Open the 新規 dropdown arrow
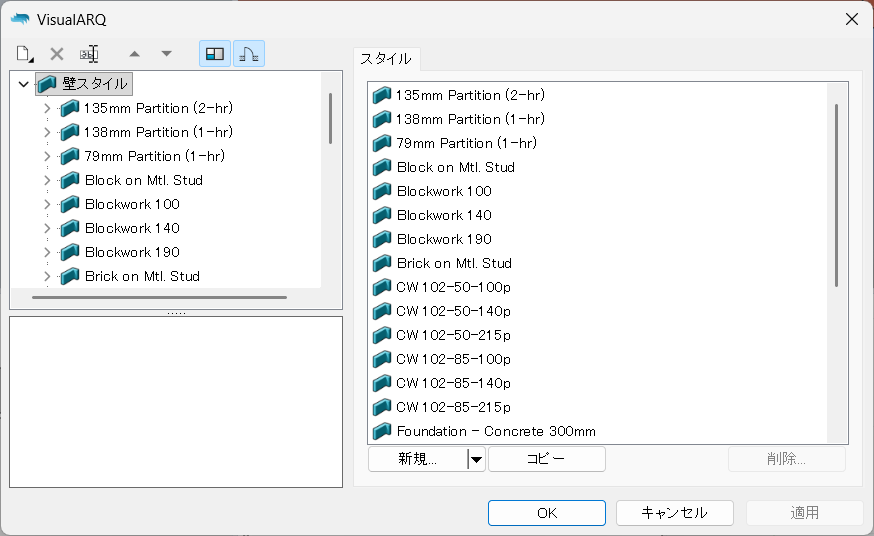 [x=476, y=460]
